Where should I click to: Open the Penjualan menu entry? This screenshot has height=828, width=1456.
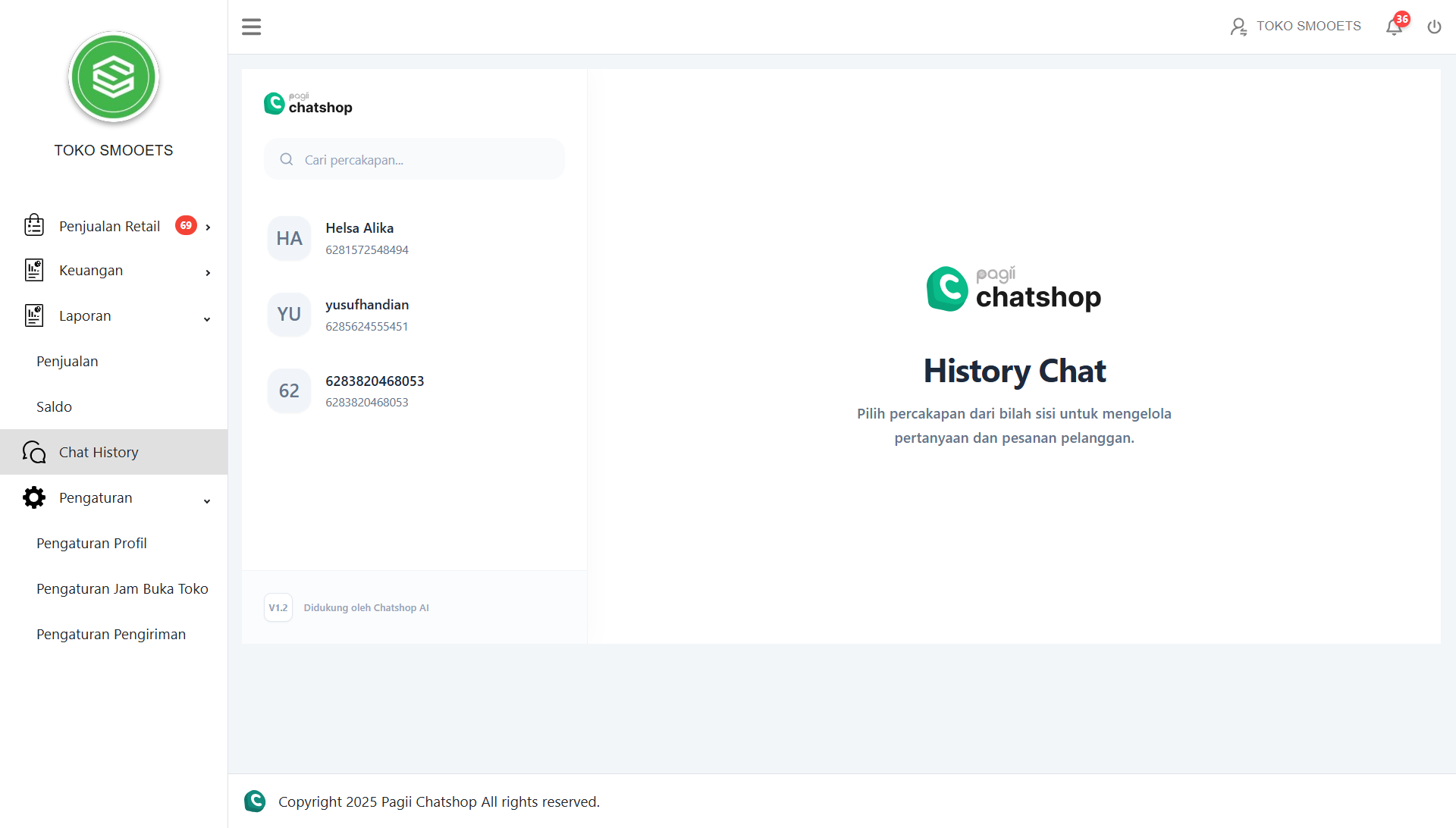pos(67,361)
